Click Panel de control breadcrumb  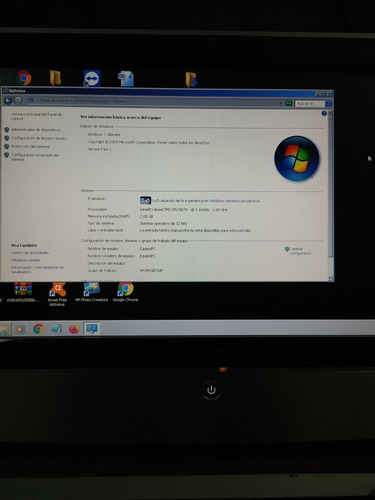[x=54, y=101]
